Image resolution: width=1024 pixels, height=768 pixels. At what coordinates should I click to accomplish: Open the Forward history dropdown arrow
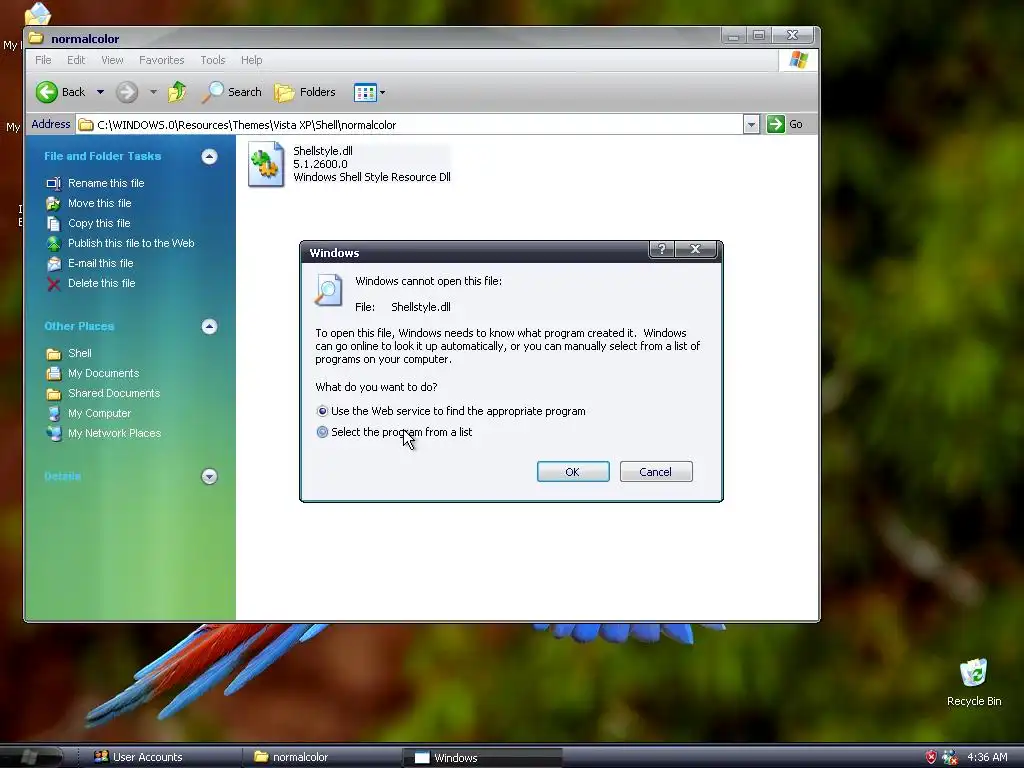pyautogui.click(x=153, y=92)
